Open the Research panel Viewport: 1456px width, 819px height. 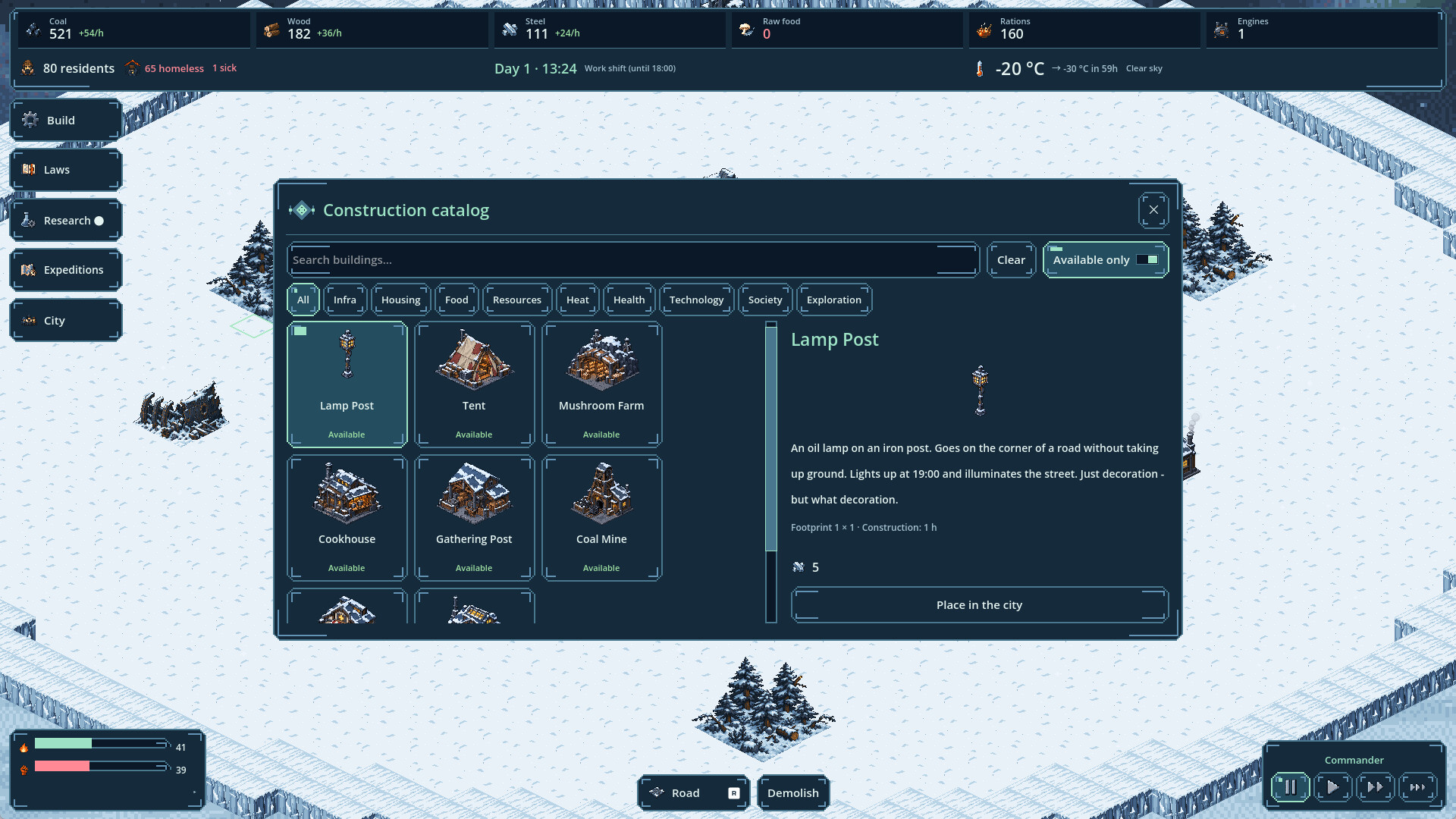(66, 221)
